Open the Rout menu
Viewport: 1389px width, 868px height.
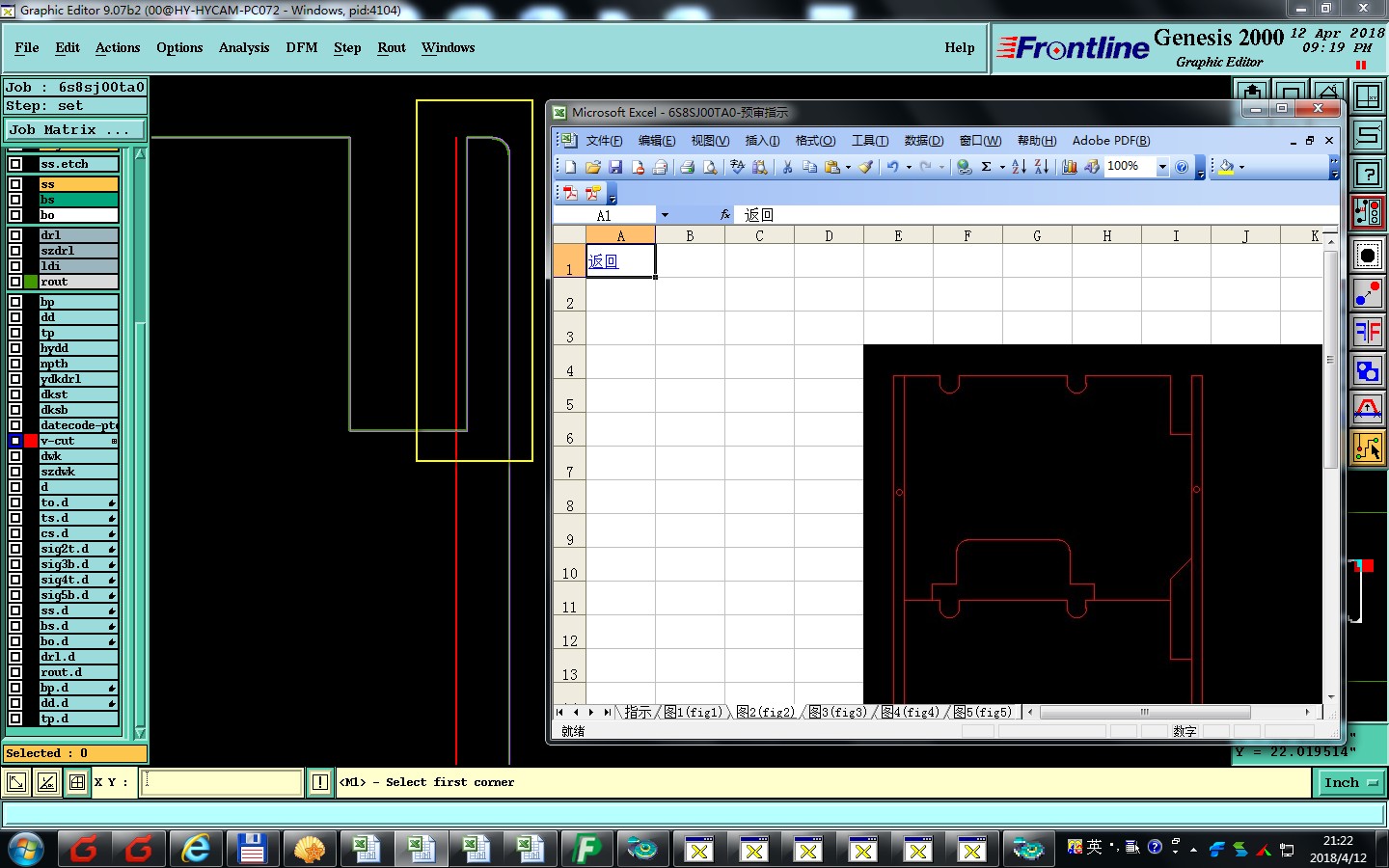click(x=392, y=47)
